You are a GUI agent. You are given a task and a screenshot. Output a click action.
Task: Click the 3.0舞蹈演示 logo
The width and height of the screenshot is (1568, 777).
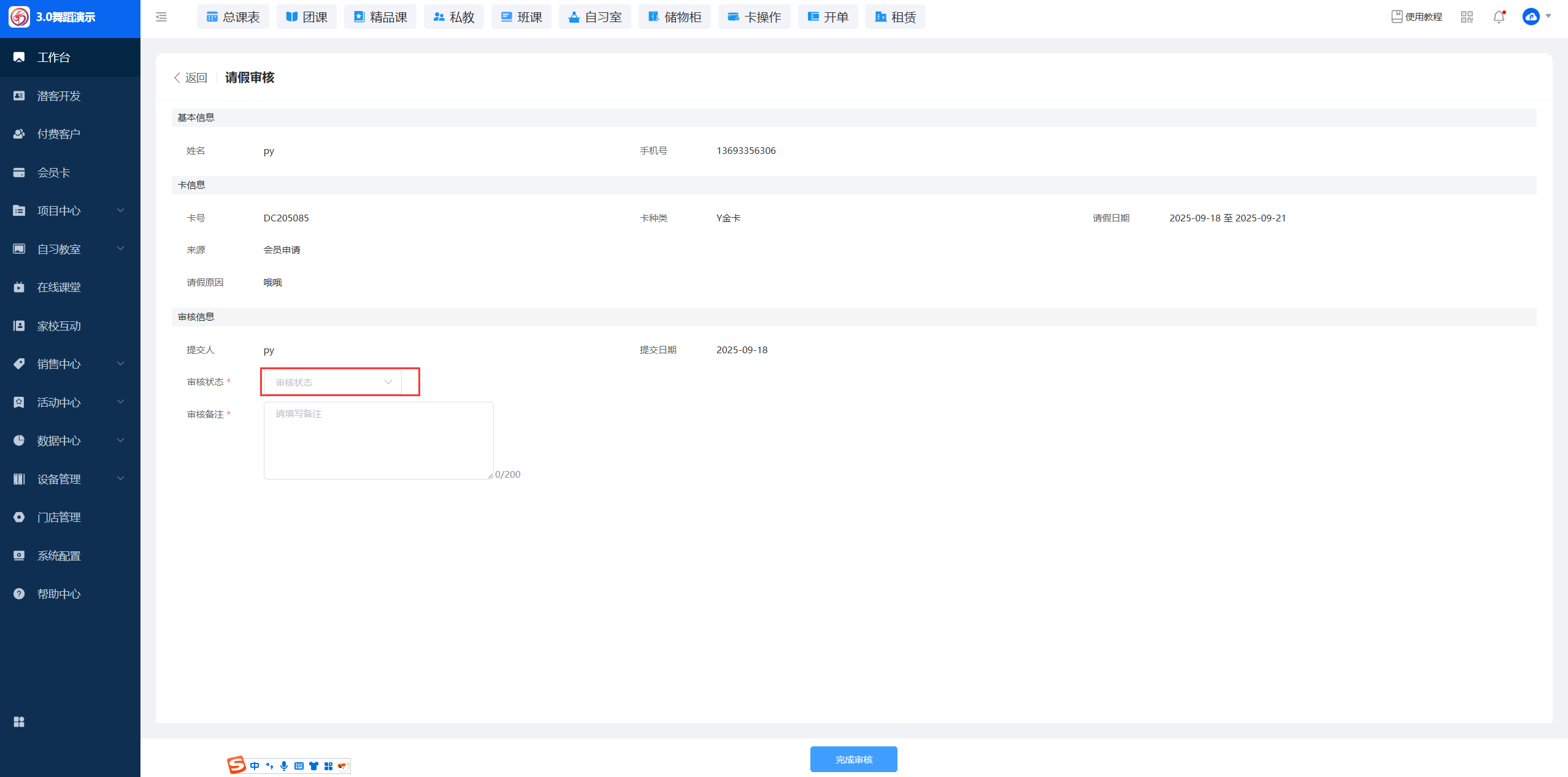[19, 17]
